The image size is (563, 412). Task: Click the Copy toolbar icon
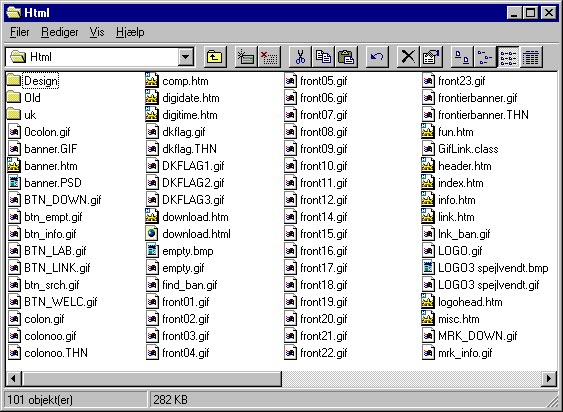[324, 57]
